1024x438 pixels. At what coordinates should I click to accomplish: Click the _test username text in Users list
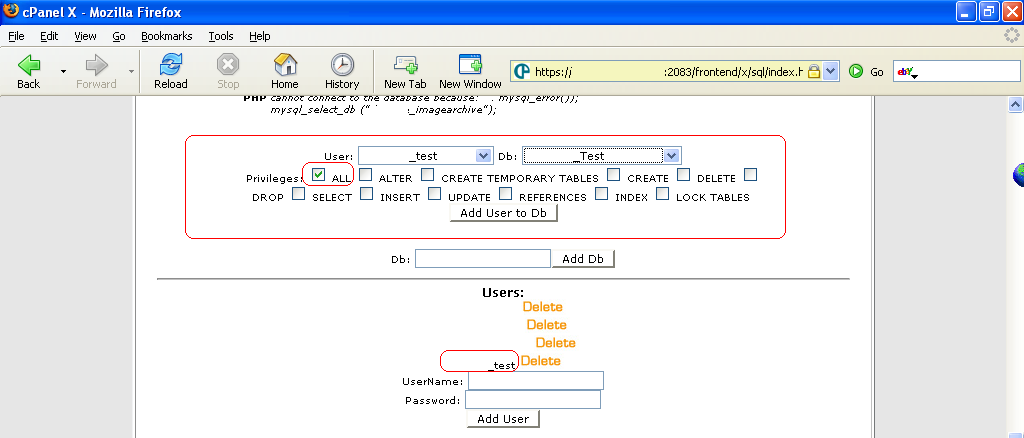(x=502, y=366)
